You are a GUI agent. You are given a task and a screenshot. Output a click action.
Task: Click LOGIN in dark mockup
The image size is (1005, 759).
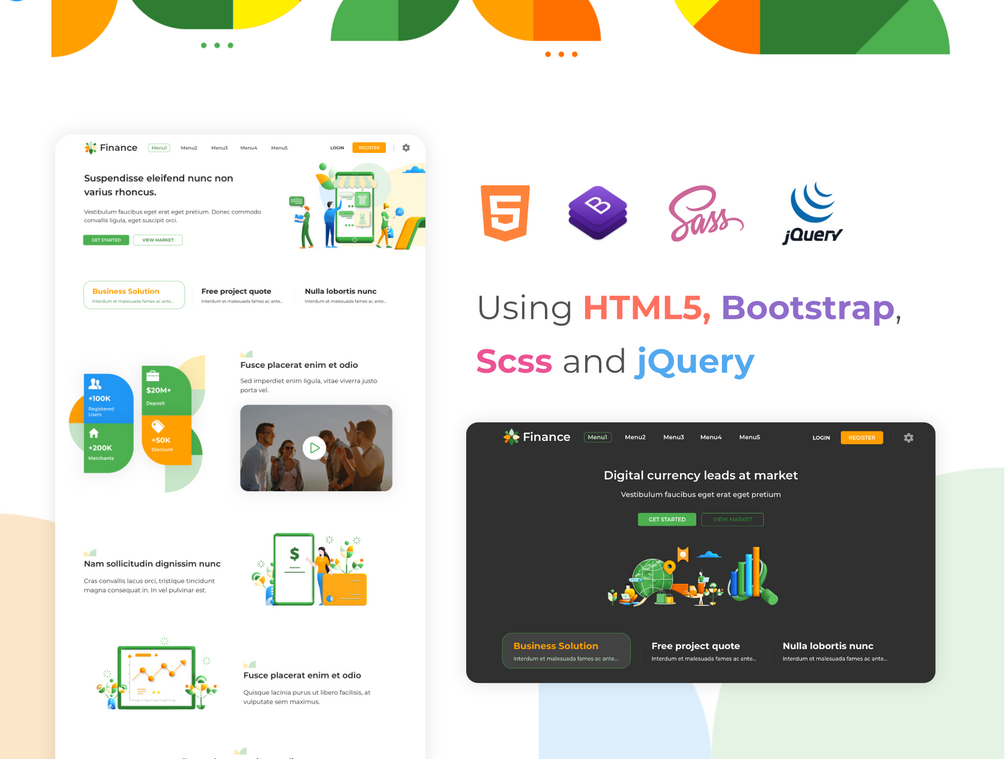coord(821,438)
